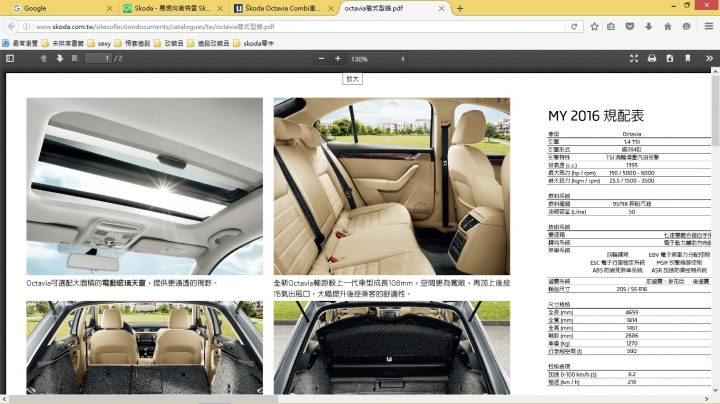Show site information icon in address bar
Viewport: 720px width, 404px height.
point(27,27)
